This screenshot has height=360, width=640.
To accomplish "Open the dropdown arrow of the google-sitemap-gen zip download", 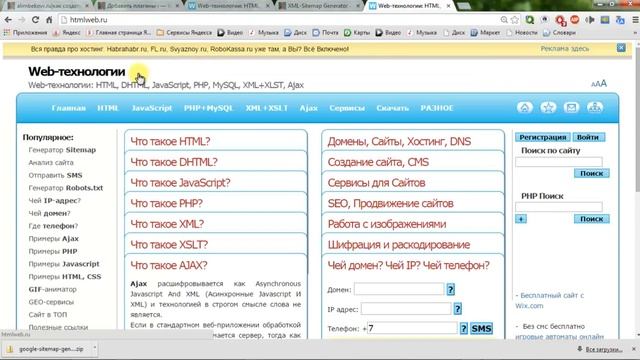I will (x=94, y=348).
